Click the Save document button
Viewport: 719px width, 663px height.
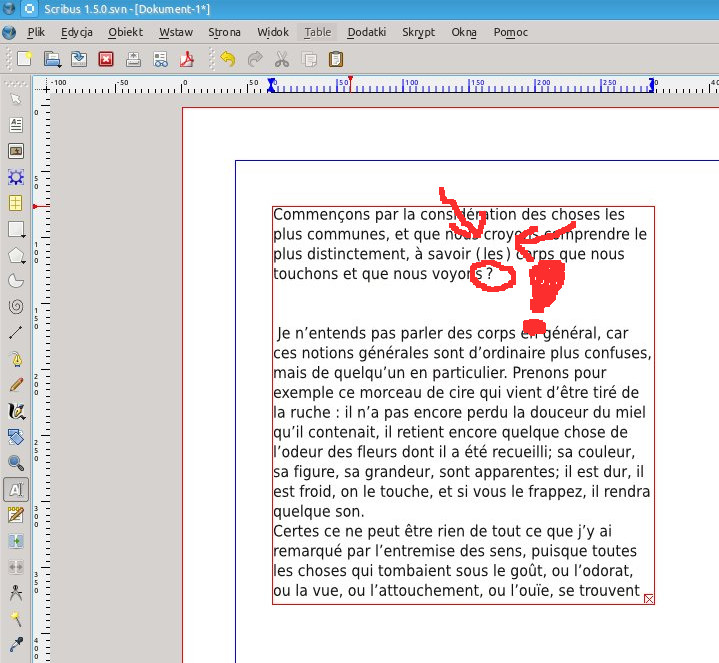(x=78, y=59)
